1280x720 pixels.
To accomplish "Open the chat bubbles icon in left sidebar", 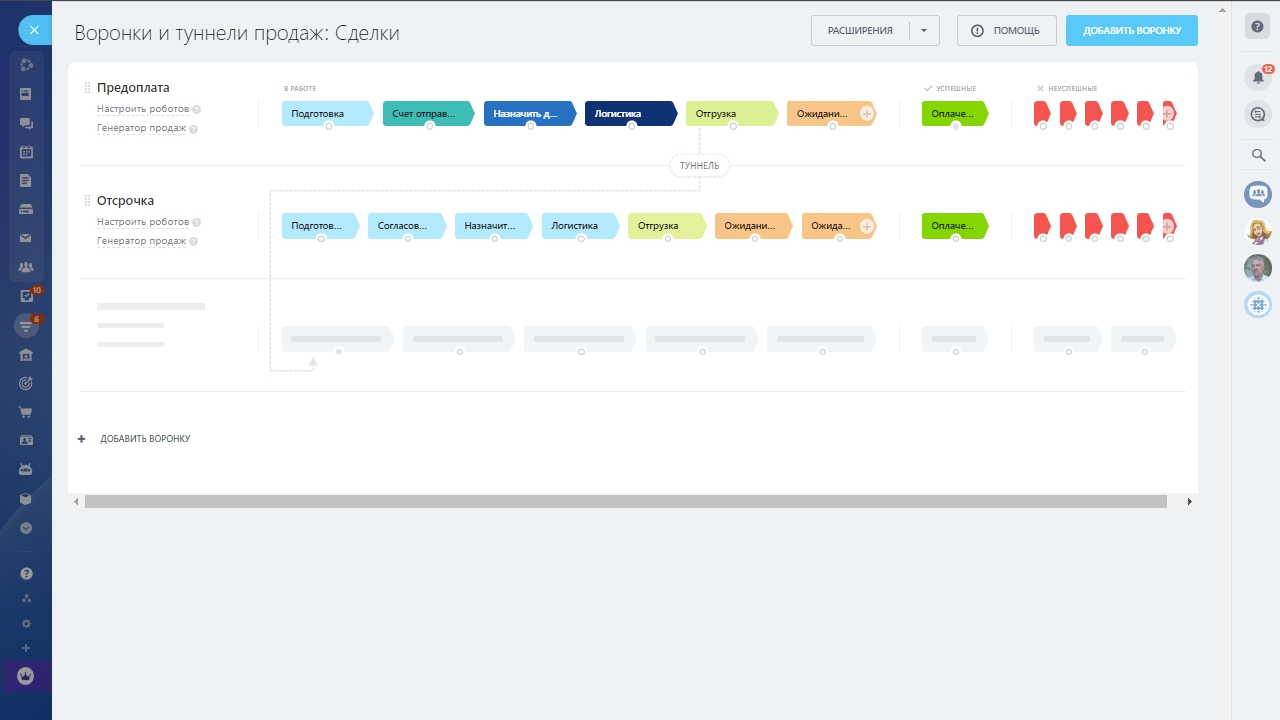I will click(26, 123).
